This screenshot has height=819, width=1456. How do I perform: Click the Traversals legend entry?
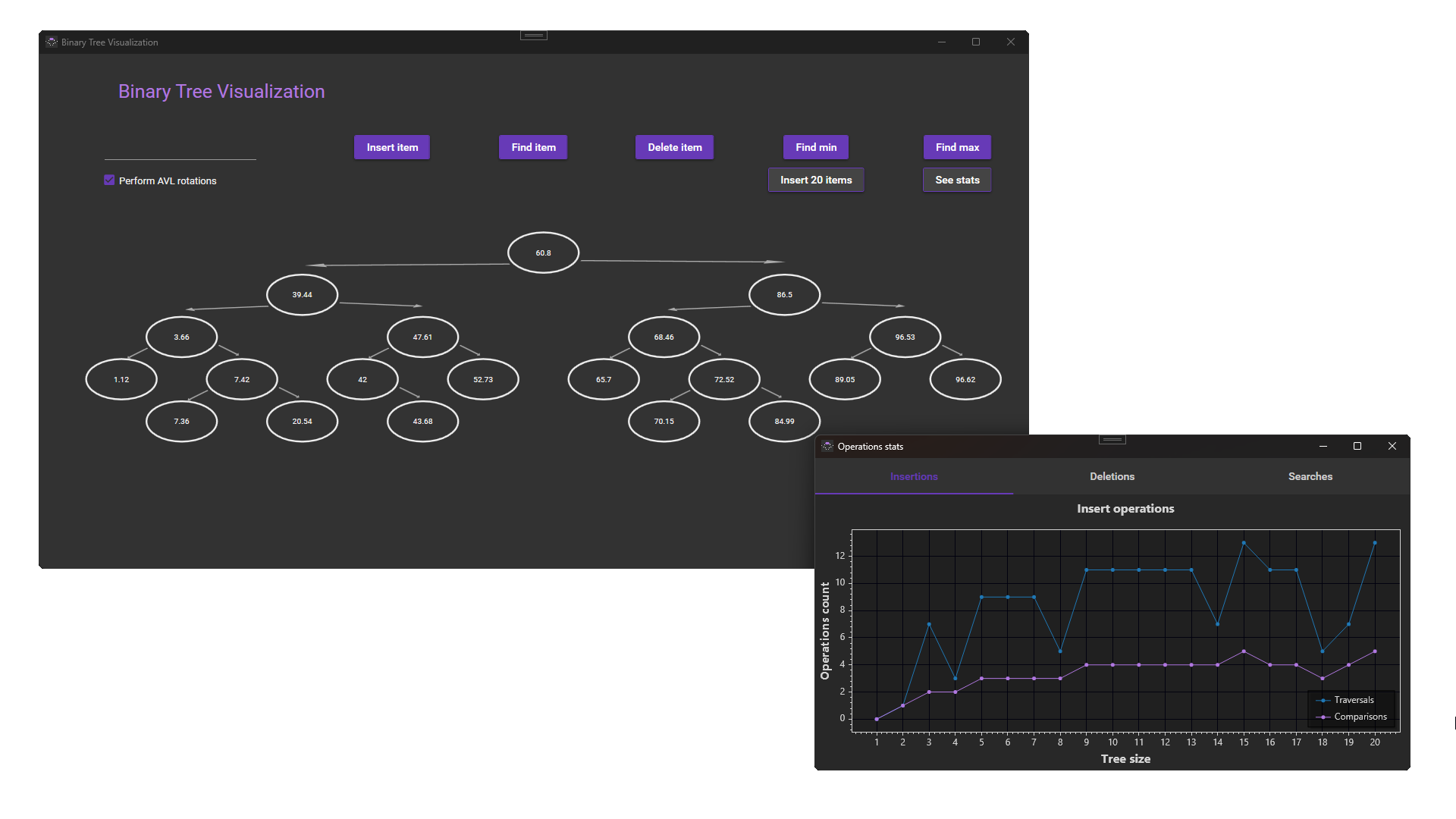tap(1353, 700)
